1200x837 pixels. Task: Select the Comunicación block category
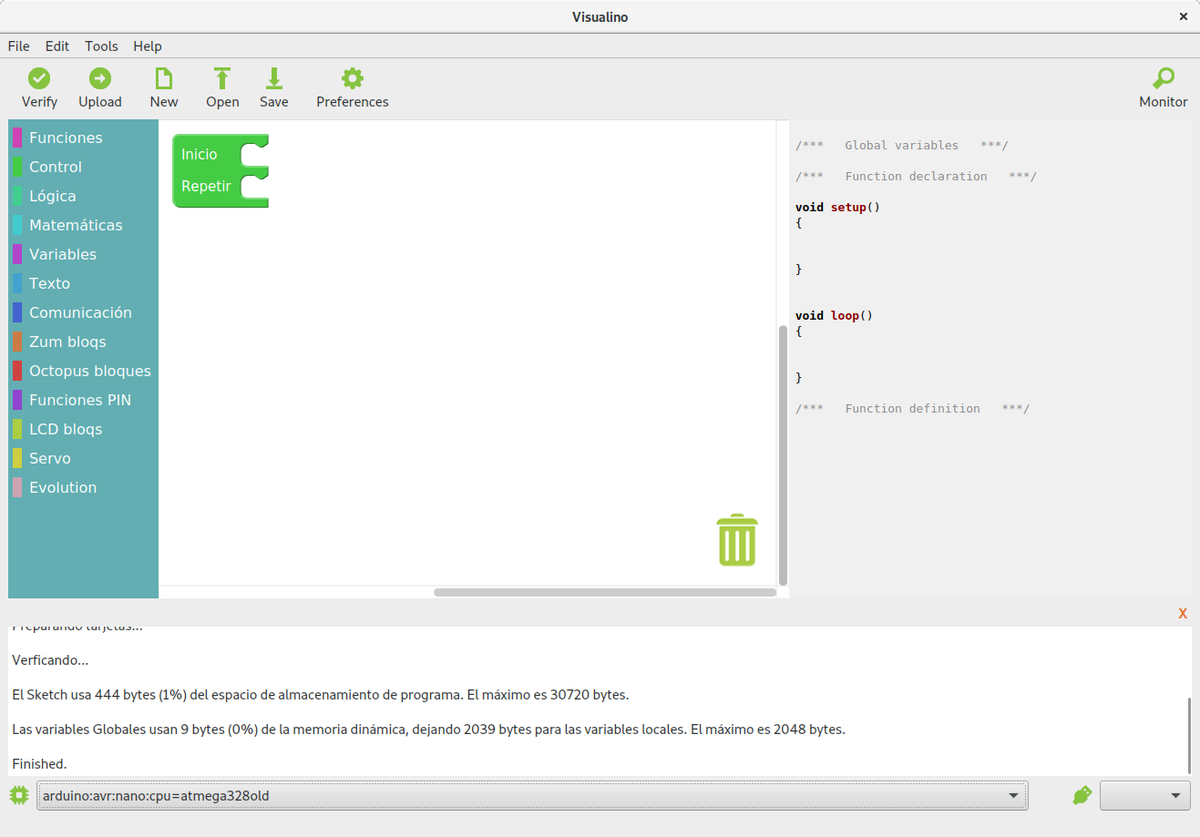point(83,312)
